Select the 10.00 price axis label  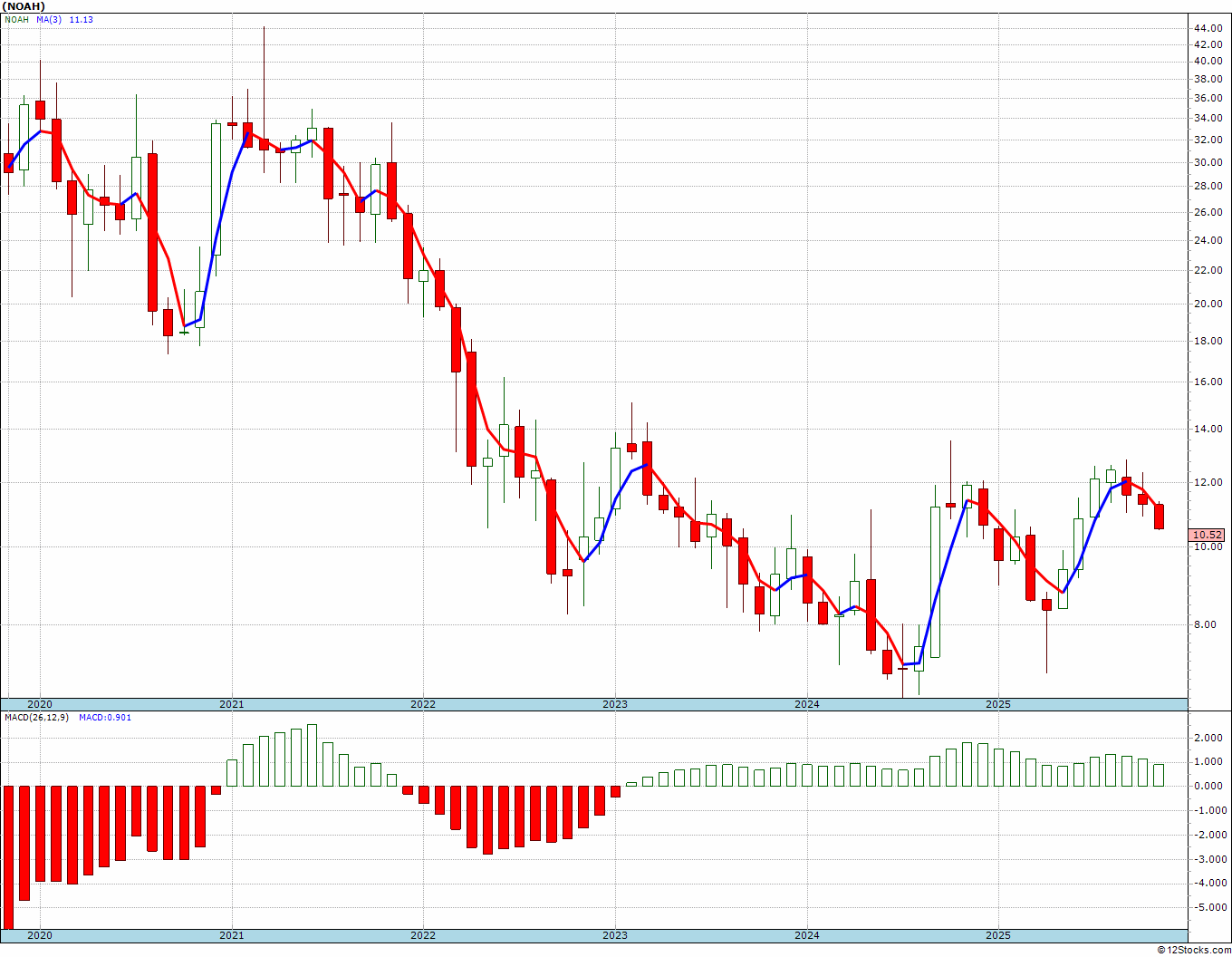1208,546
